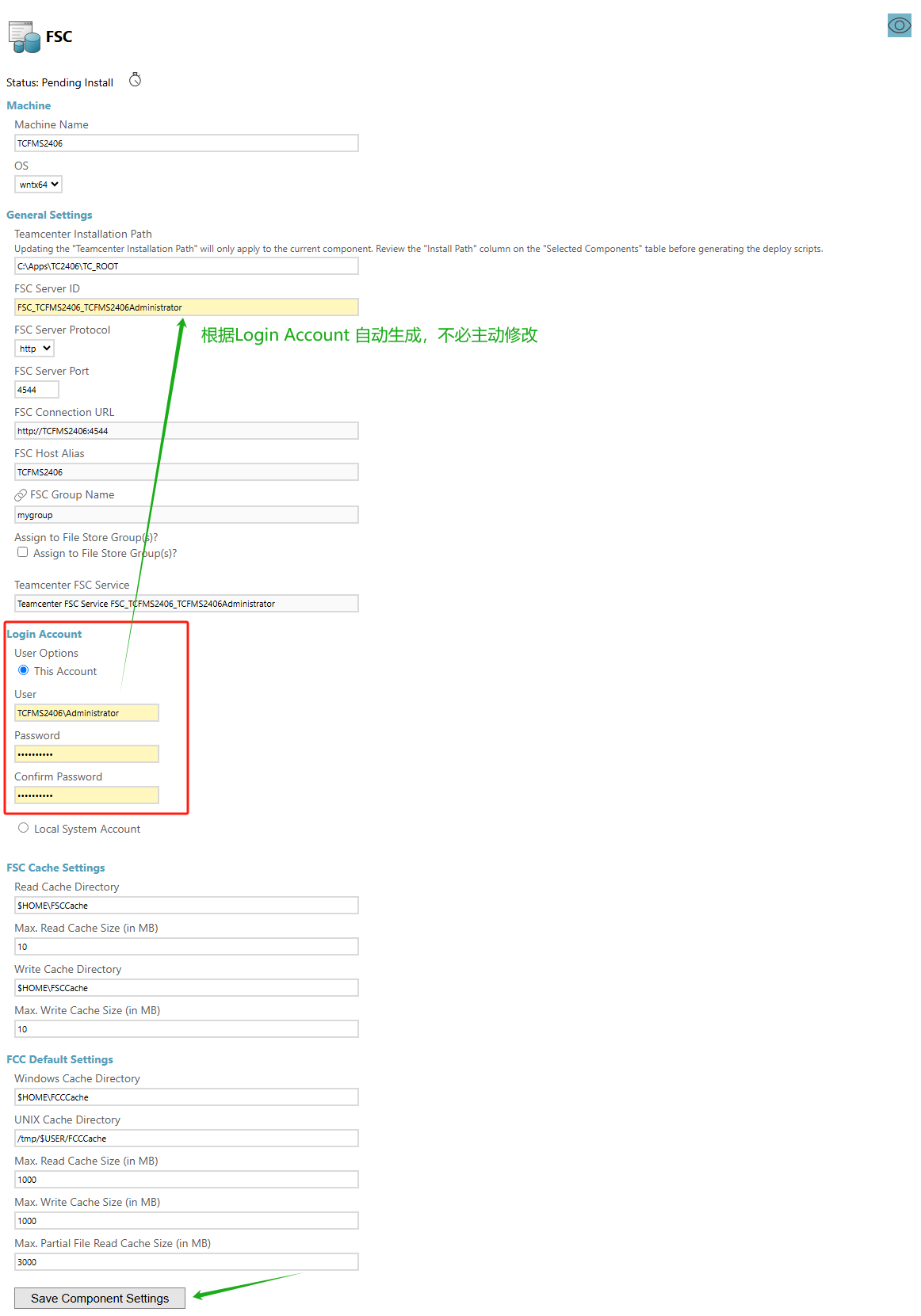Click the User field with TCFMS2406\Administrator
Viewport: 921px width, 1316px height.
click(86, 713)
